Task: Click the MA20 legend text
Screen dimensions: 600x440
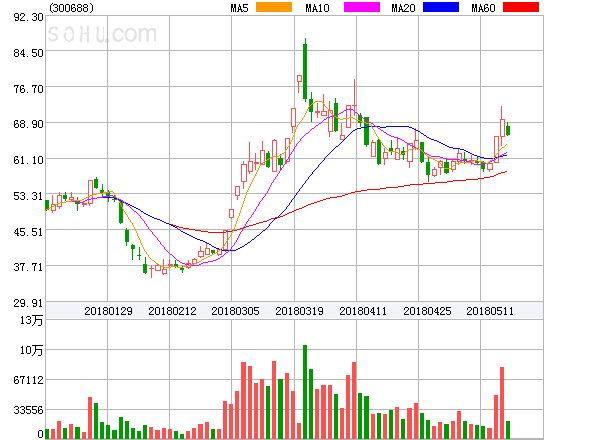Action: 403,8
